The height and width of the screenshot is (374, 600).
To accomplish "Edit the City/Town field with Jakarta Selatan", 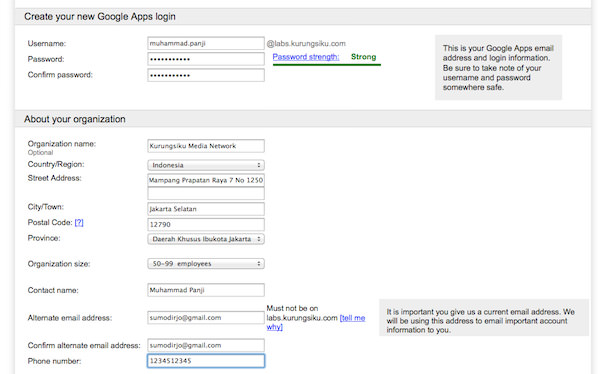I will point(206,209).
